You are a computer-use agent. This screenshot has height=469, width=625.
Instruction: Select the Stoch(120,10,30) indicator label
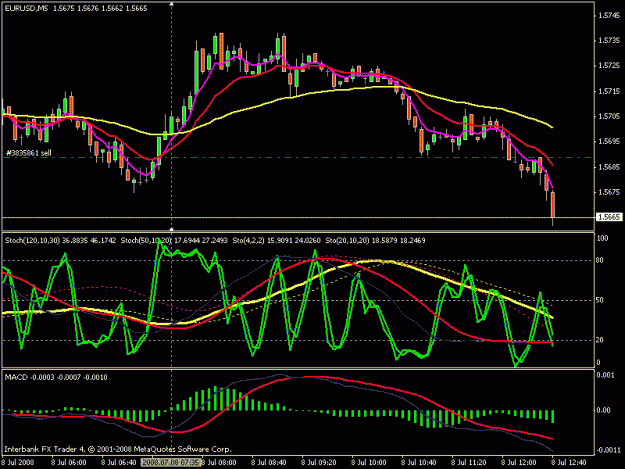(x=32, y=240)
